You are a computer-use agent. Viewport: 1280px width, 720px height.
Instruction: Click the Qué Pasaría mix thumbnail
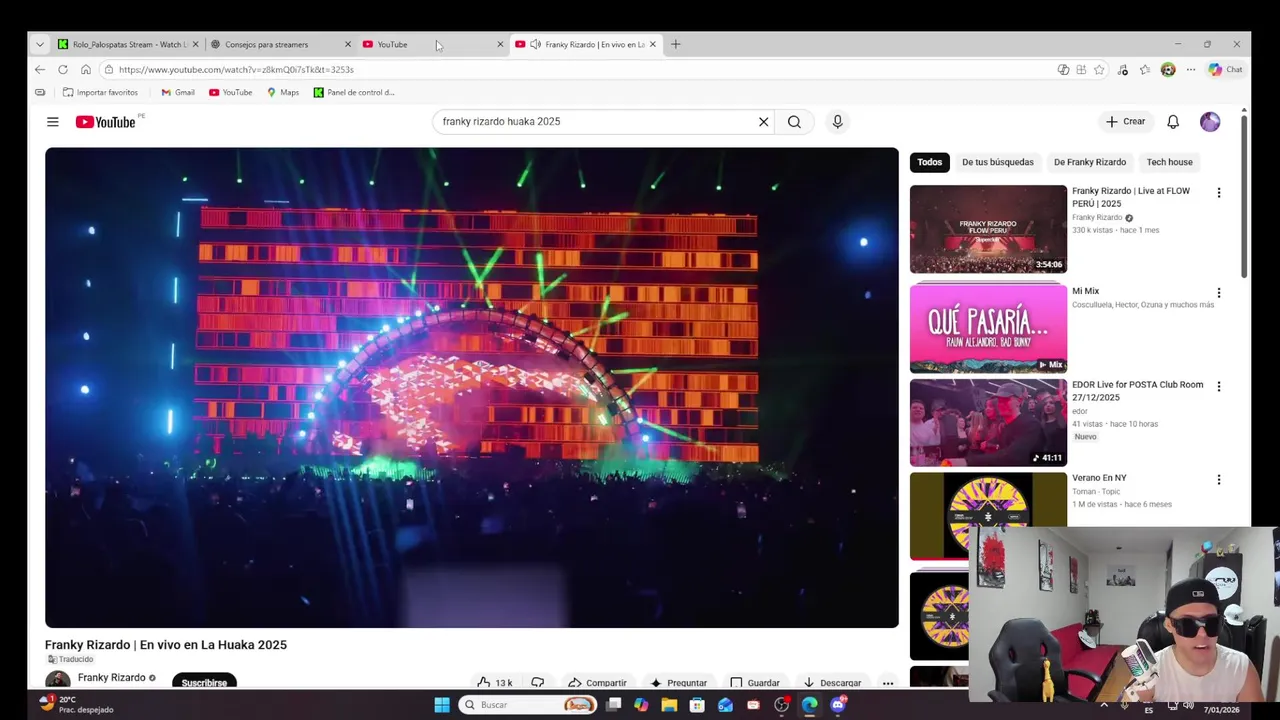point(988,328)
